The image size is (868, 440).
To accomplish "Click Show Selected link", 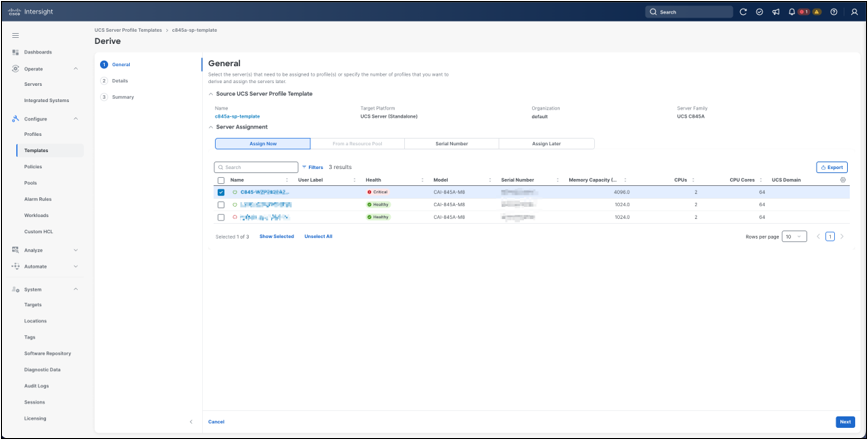I will (277, 236).
